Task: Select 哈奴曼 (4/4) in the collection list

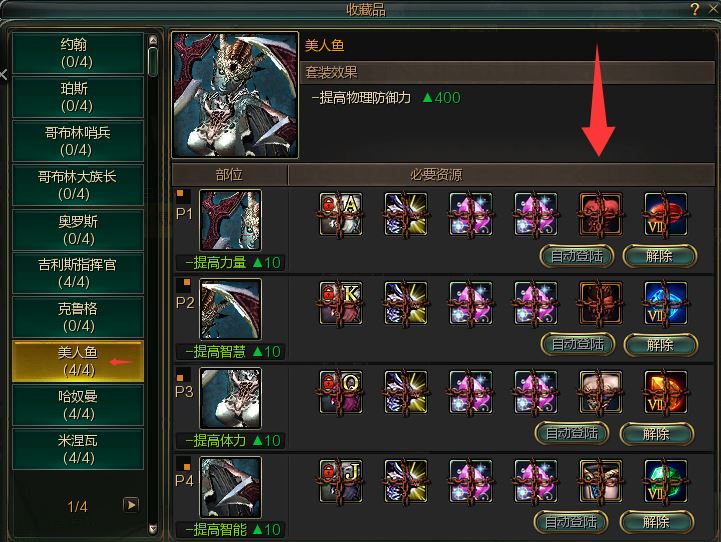Action: (78, 405)
